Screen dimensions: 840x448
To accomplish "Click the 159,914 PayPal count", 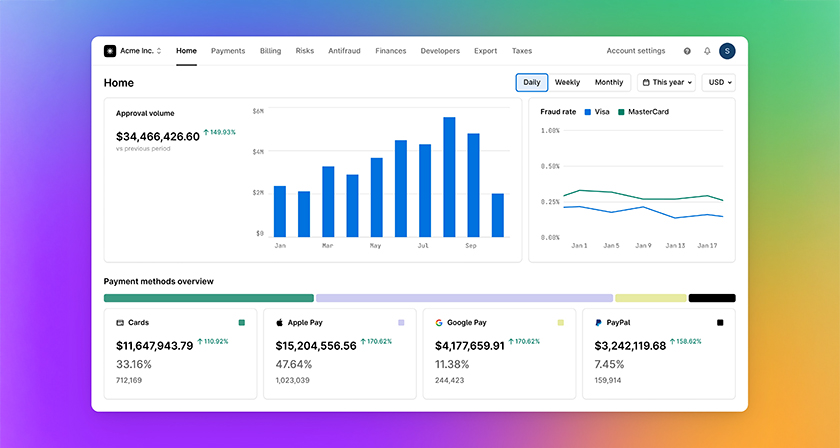I will tap(608, 380).
